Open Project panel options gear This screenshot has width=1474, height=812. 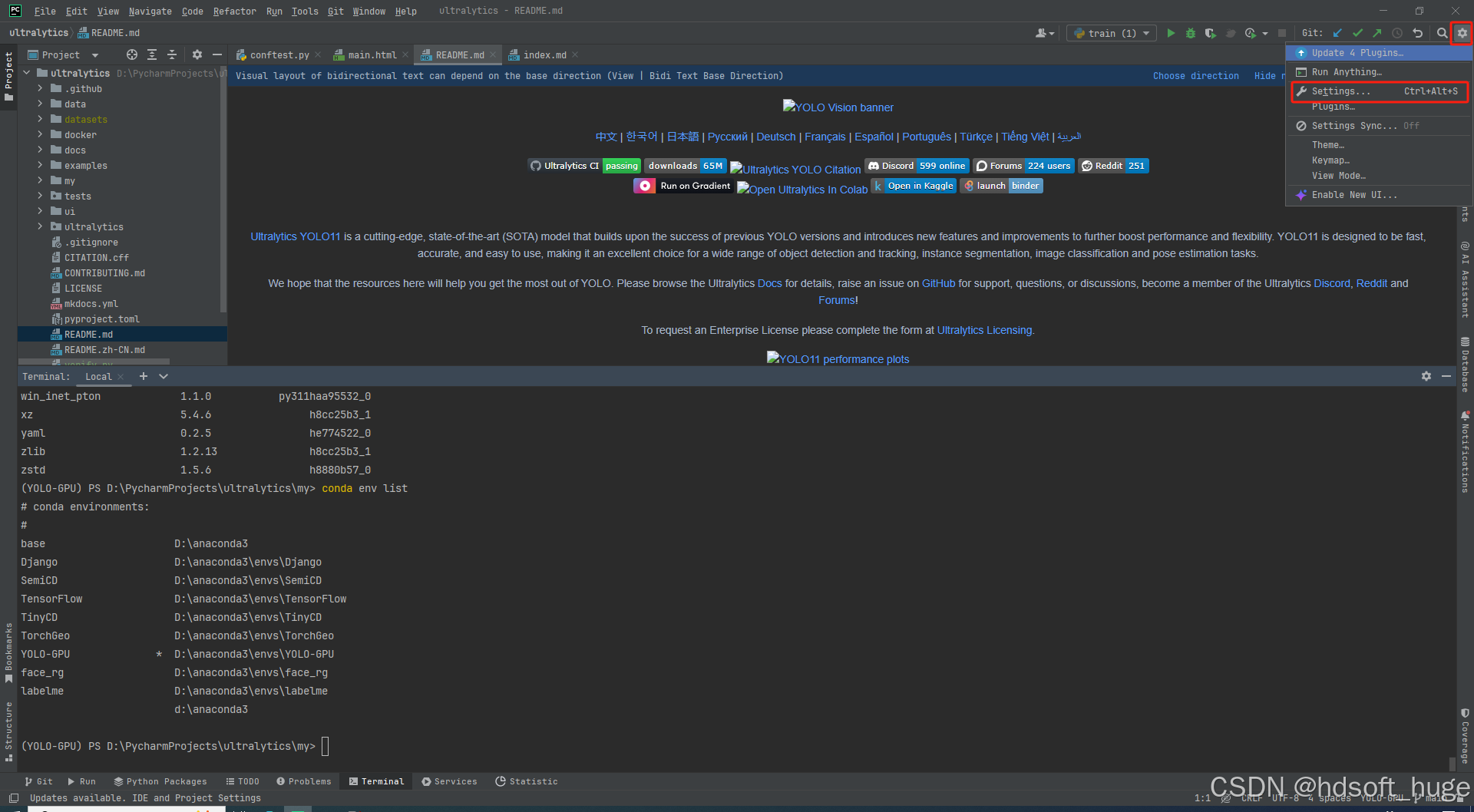click(x=197, y=54)
